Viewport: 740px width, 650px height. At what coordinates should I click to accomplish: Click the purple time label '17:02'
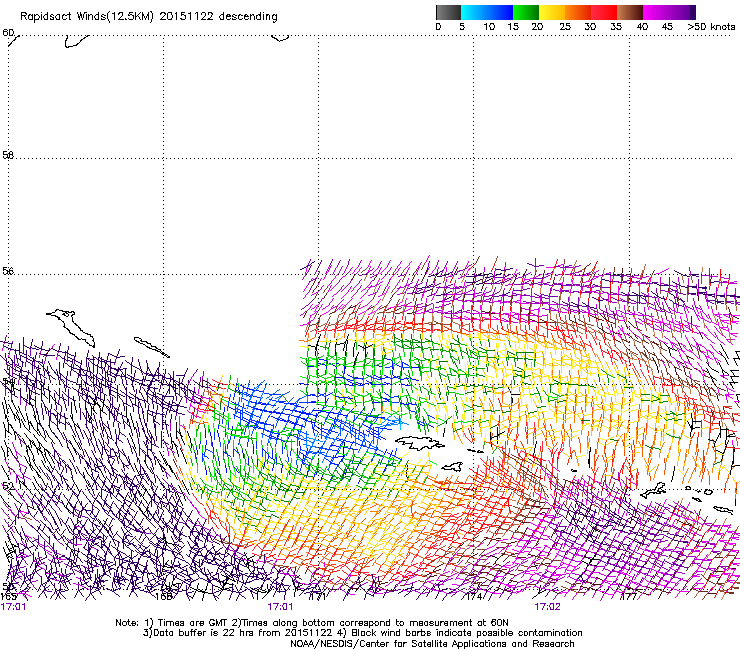(547, 607)
